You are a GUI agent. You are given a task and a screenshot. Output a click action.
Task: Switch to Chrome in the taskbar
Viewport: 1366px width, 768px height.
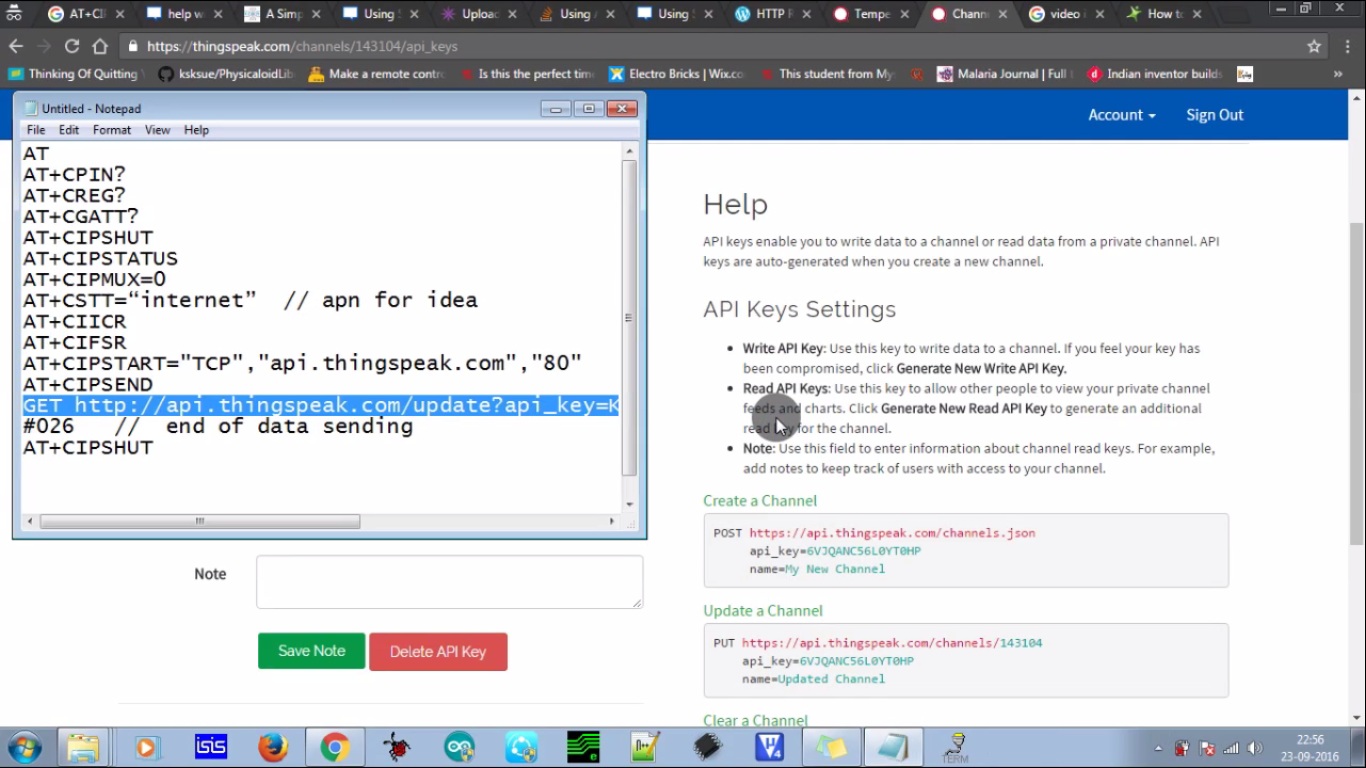tap(335, 747)
